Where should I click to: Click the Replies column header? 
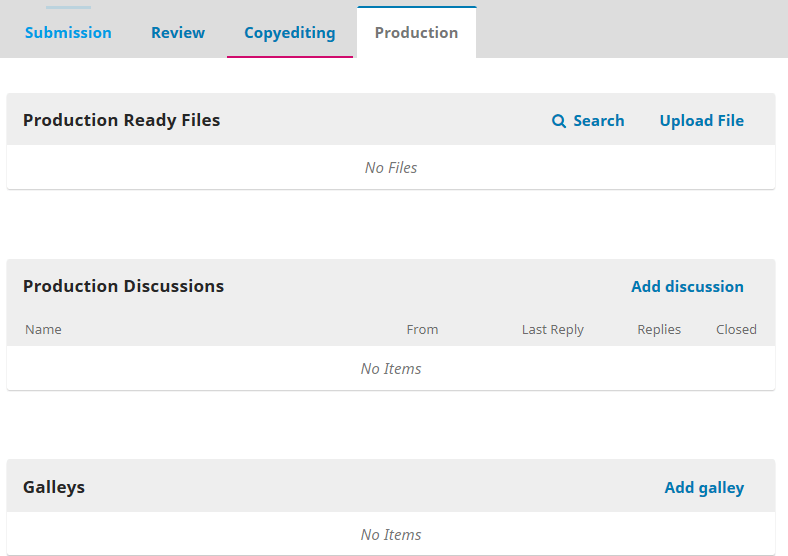click(659, 330)
